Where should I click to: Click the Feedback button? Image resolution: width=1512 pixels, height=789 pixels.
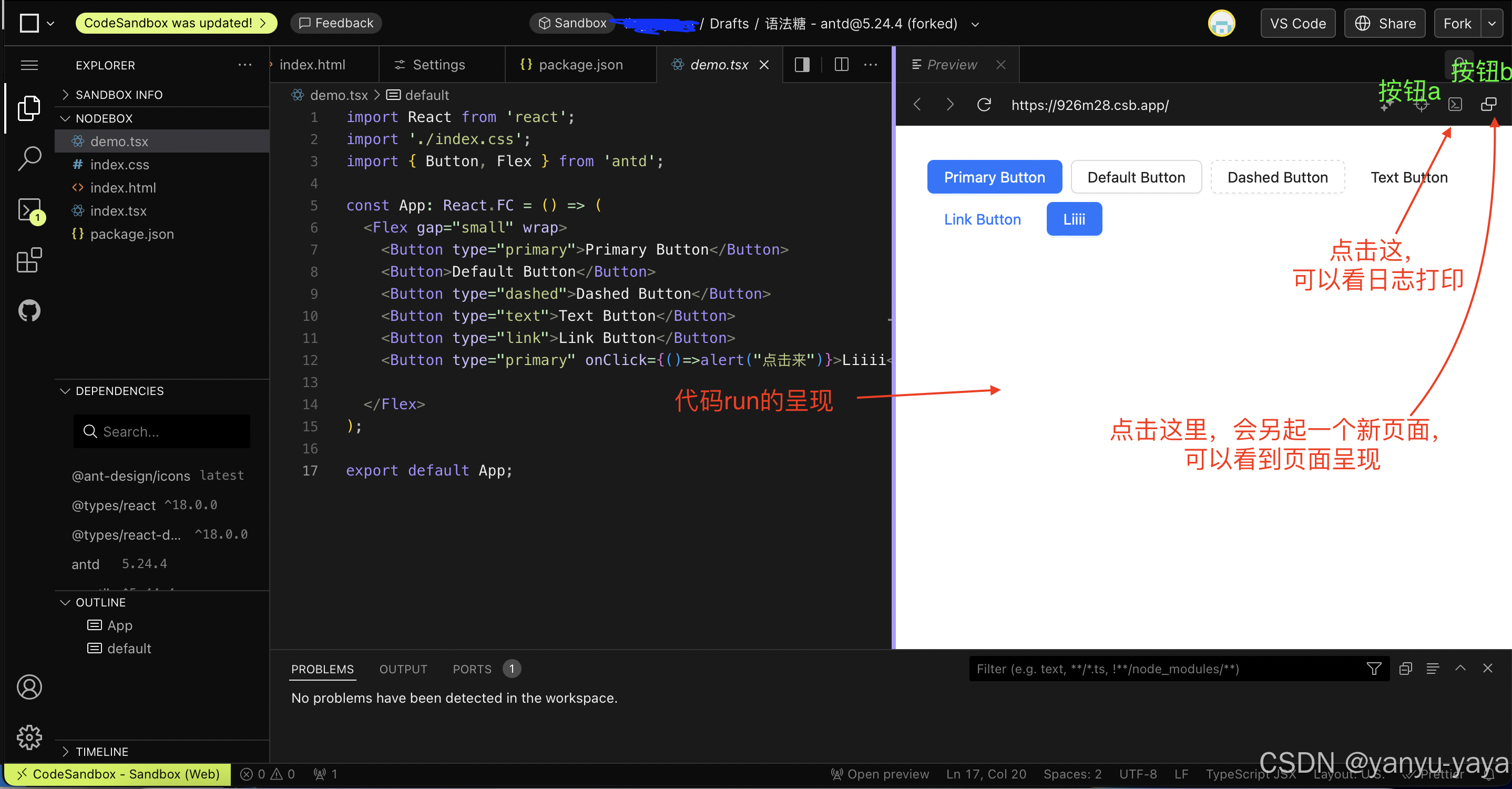336,23
